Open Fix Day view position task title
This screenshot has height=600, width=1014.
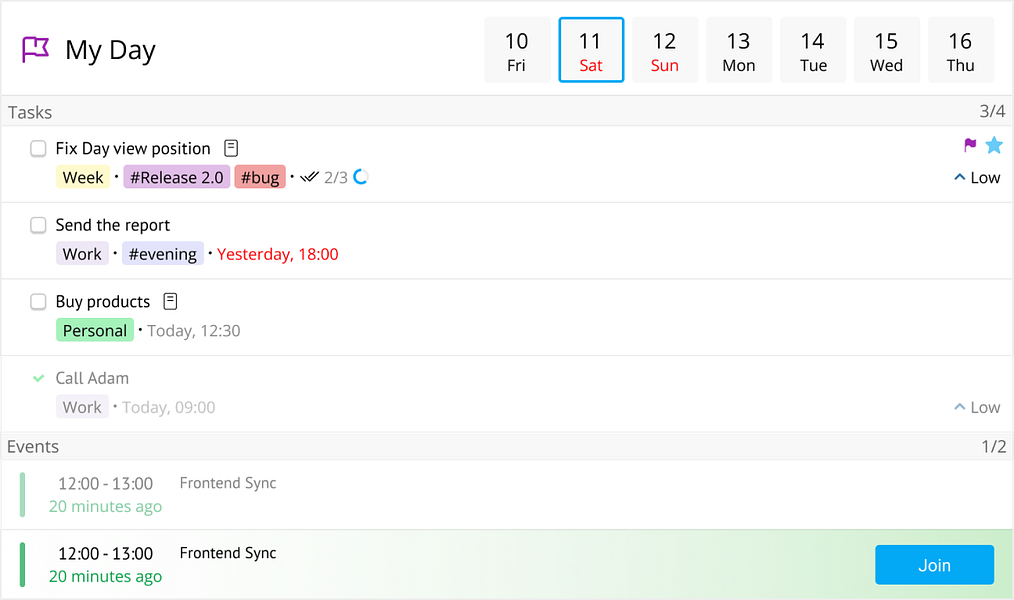point(133,149)
